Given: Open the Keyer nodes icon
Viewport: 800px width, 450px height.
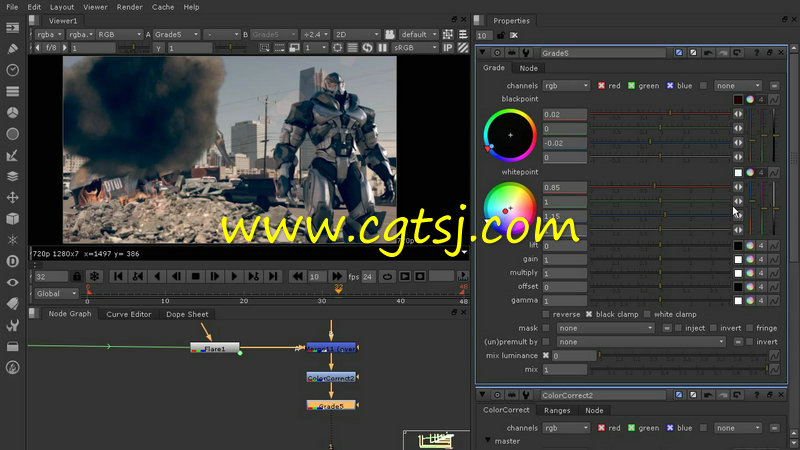Looking at the screenshot, I should [12, 155].
